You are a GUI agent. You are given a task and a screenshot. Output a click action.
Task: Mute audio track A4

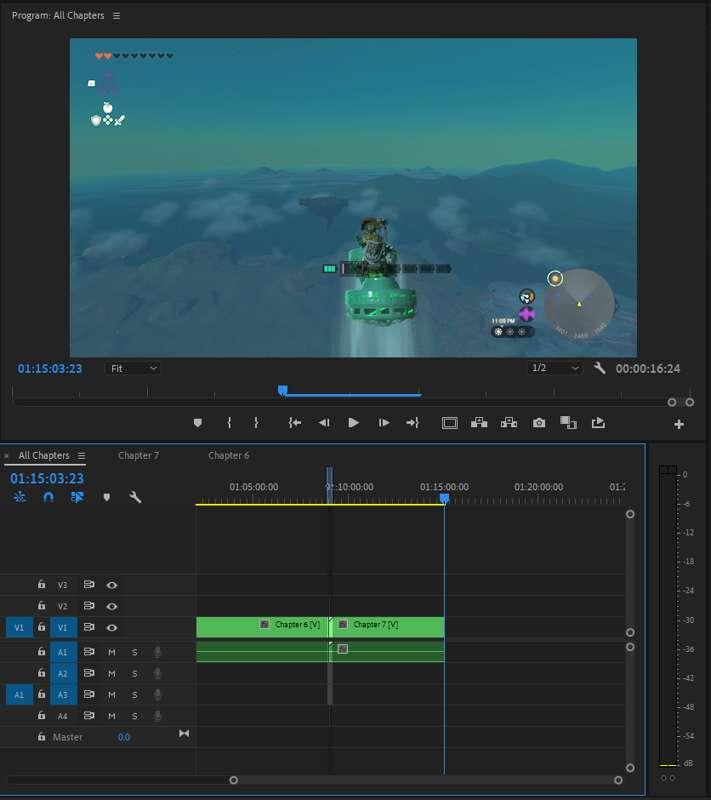point(112,716)
